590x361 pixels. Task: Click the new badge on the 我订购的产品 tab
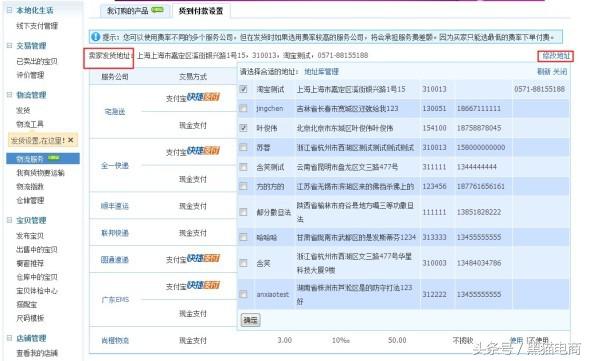(157, 9)
